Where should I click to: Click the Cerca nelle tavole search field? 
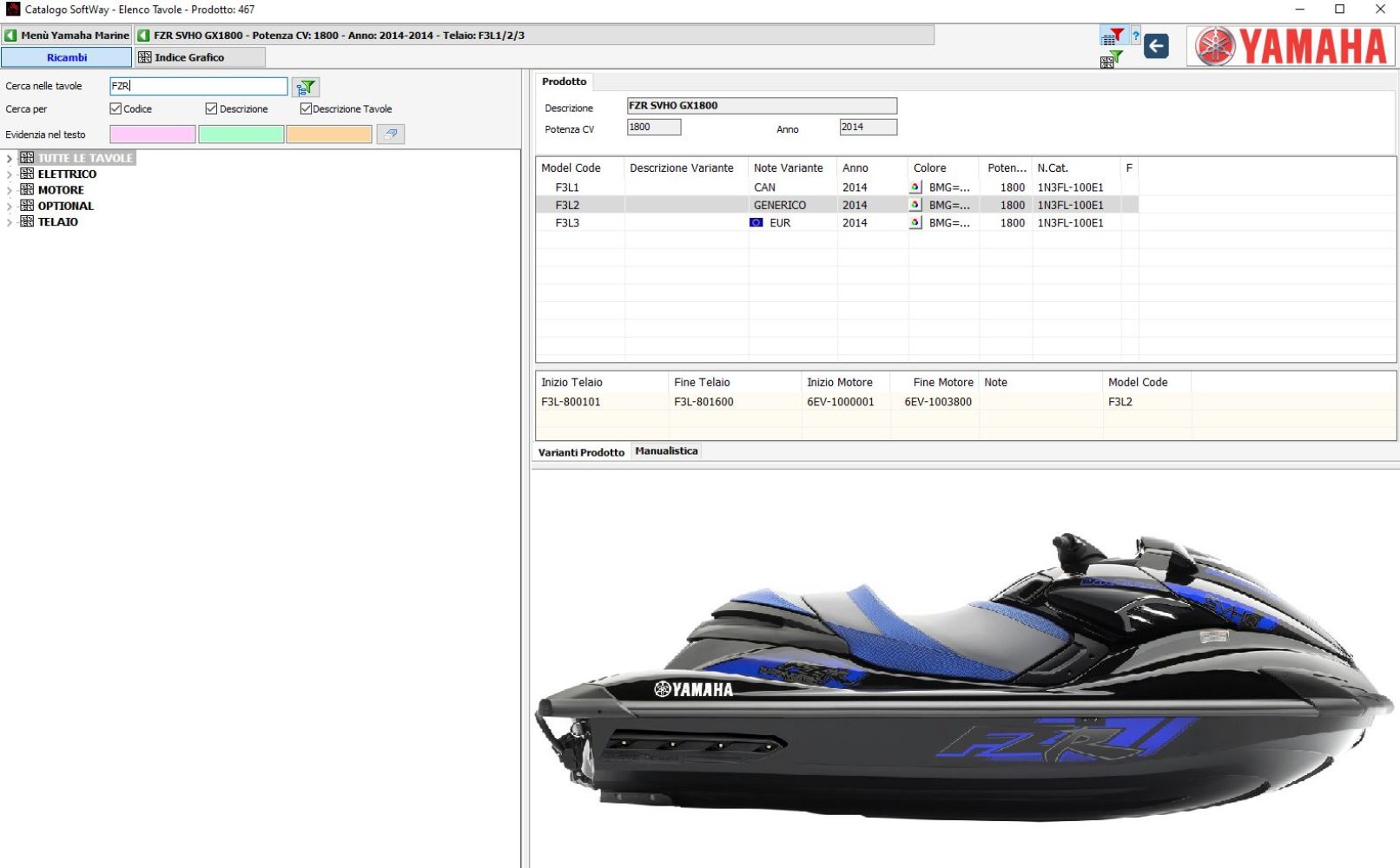click(199, 86)
